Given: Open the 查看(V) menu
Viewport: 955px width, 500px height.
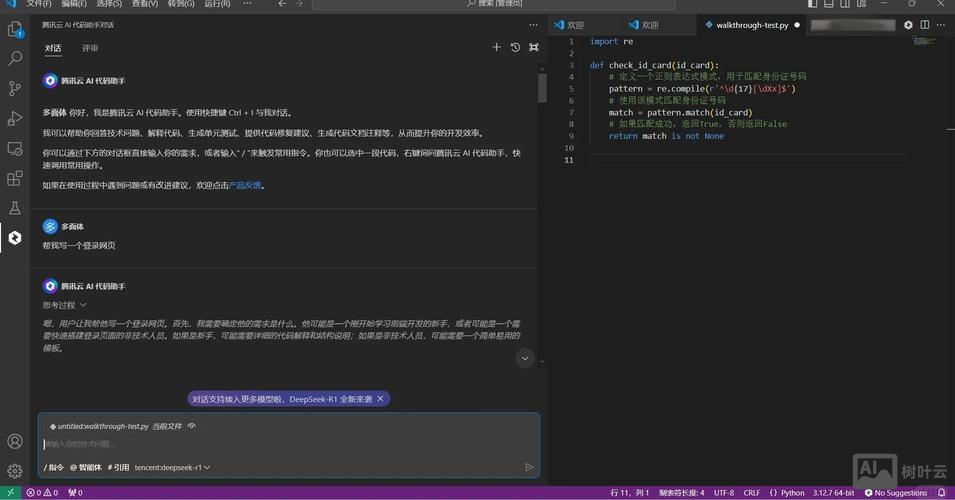Looking at the screenshot, I should click(x=145, y=4).
